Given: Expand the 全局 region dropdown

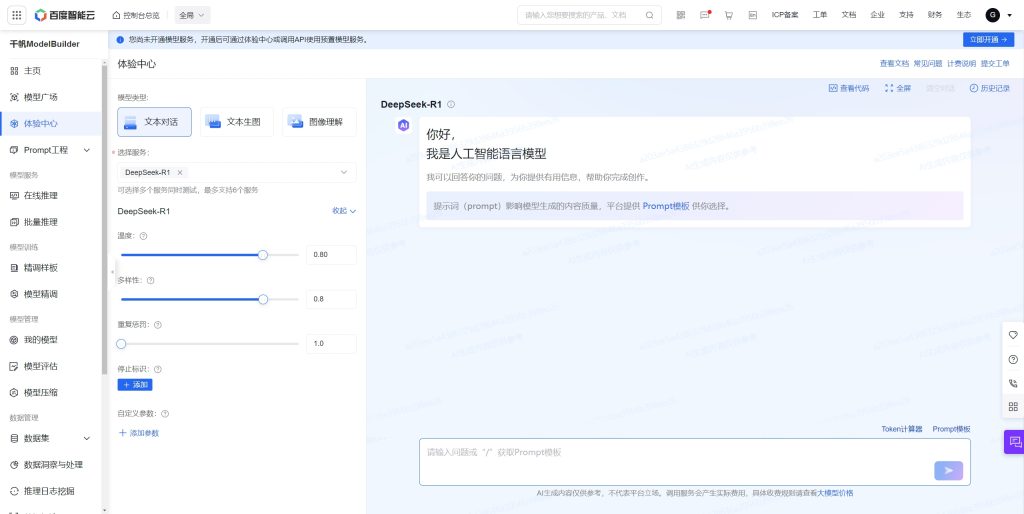Looking at the screenshot, I should pyautogui.click(x=192, y=15).
